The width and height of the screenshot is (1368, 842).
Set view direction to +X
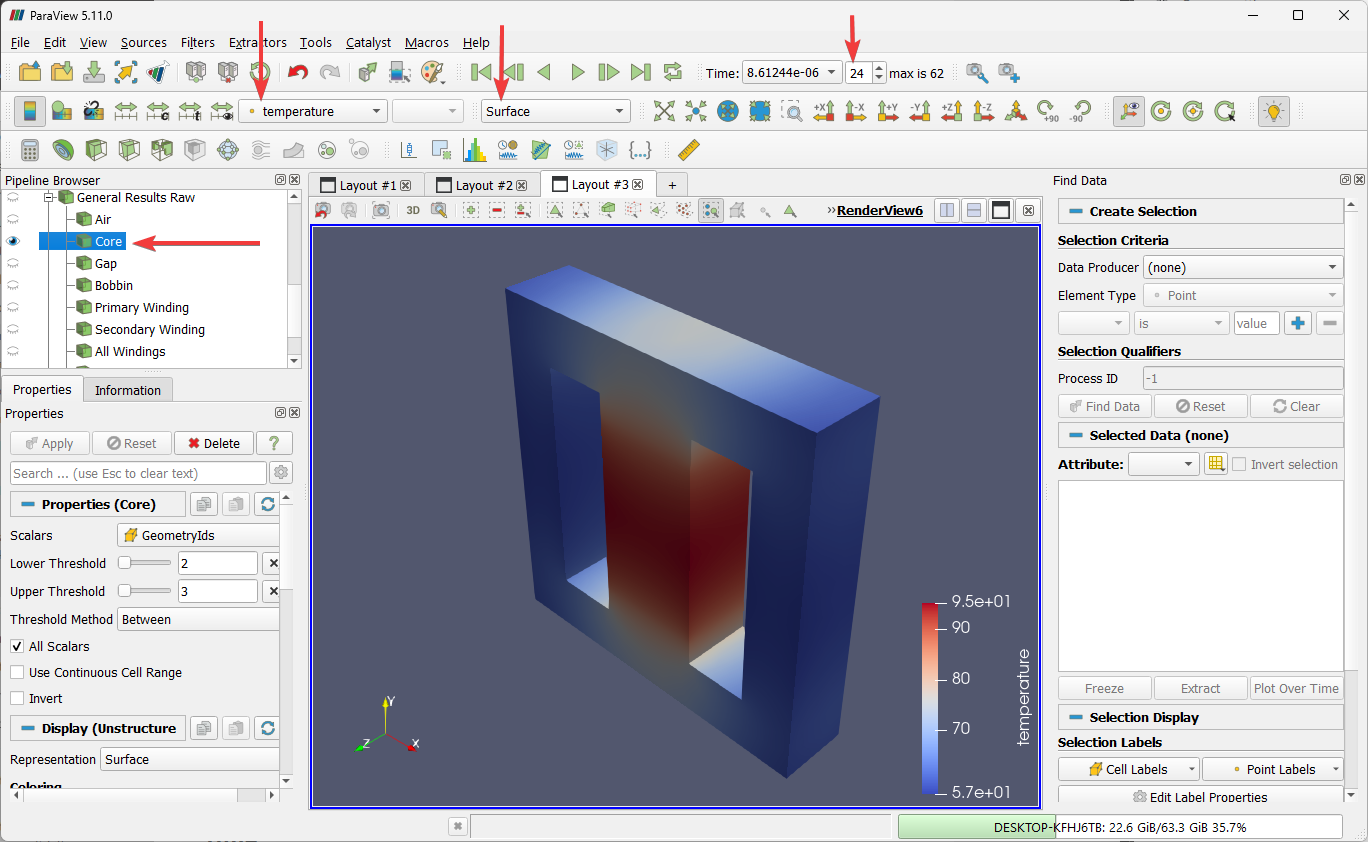(x=823, y=111)
